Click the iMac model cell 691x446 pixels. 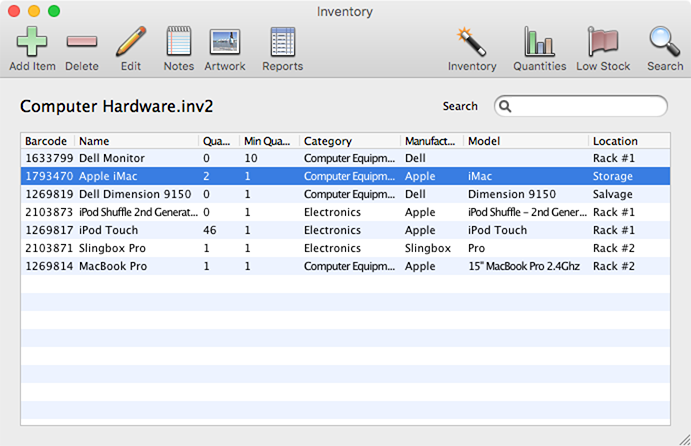479,176
